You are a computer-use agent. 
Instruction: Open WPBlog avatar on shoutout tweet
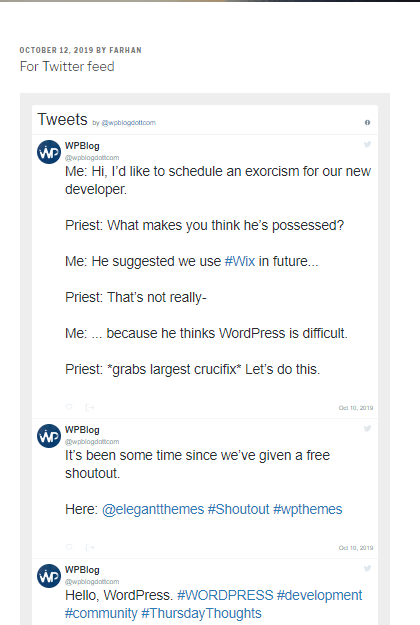[x=49, y=436]
